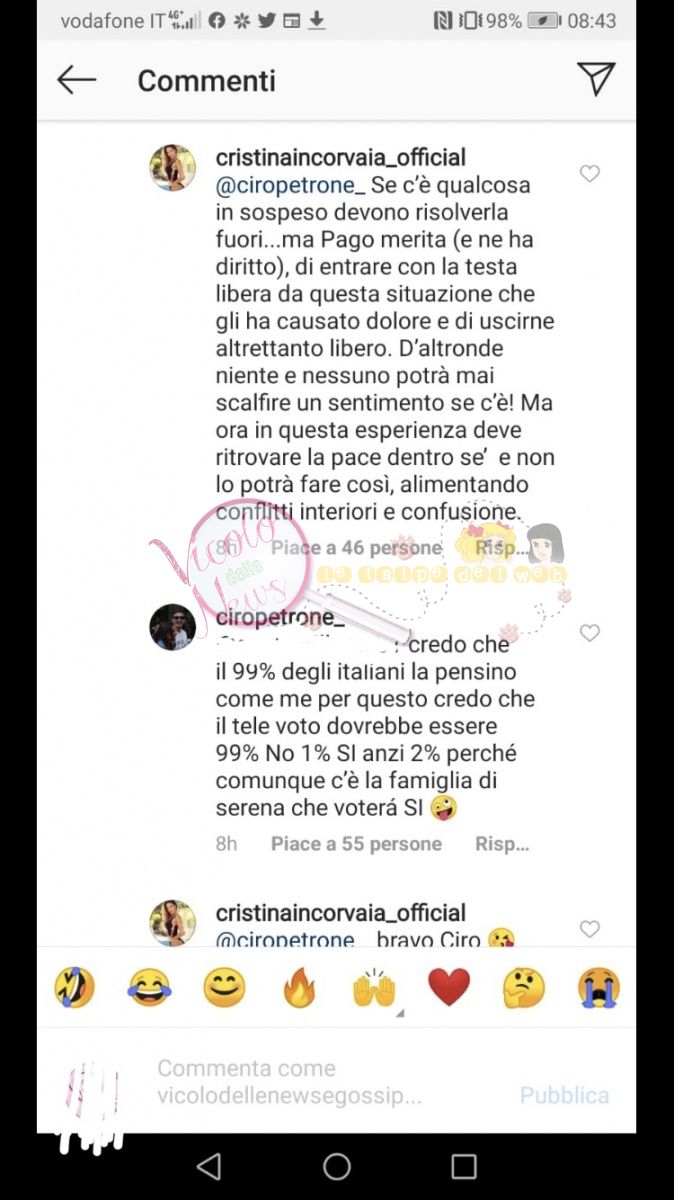
Task: Reply to ciropetrone_'s comment
Action: point(502,844)
